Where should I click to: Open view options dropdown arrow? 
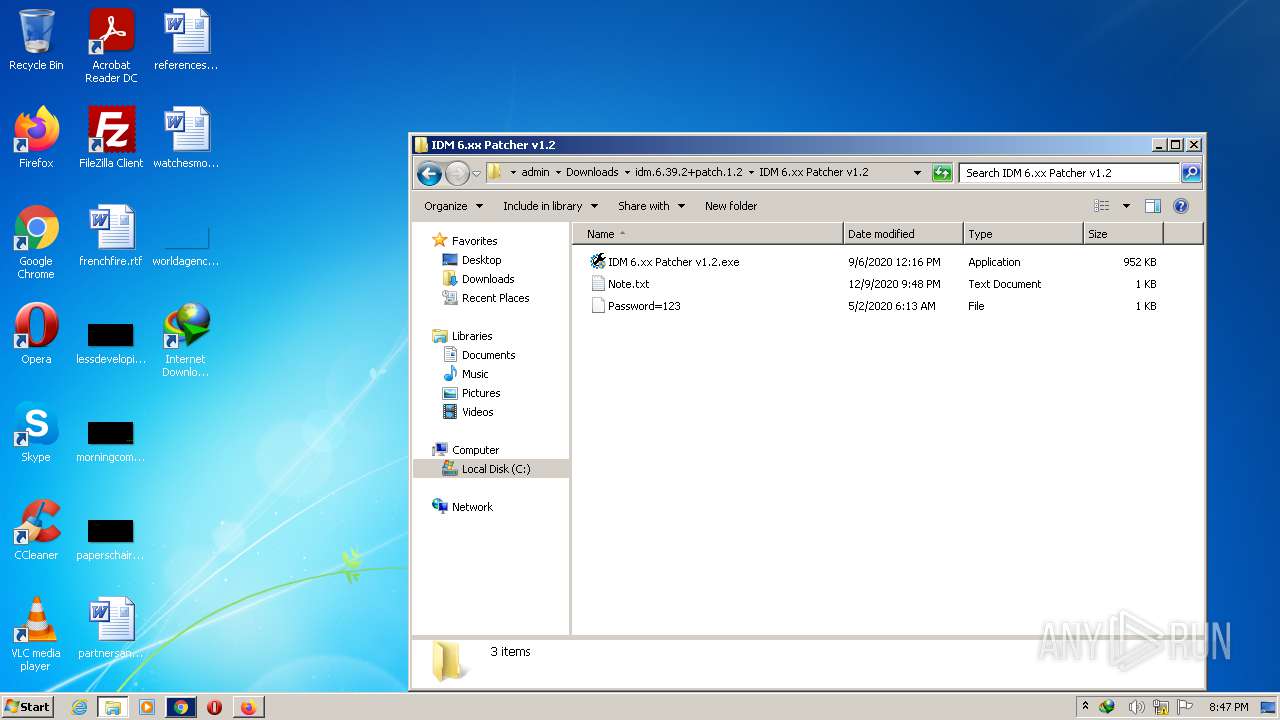pyautogui.click(x=1126, y=206)
